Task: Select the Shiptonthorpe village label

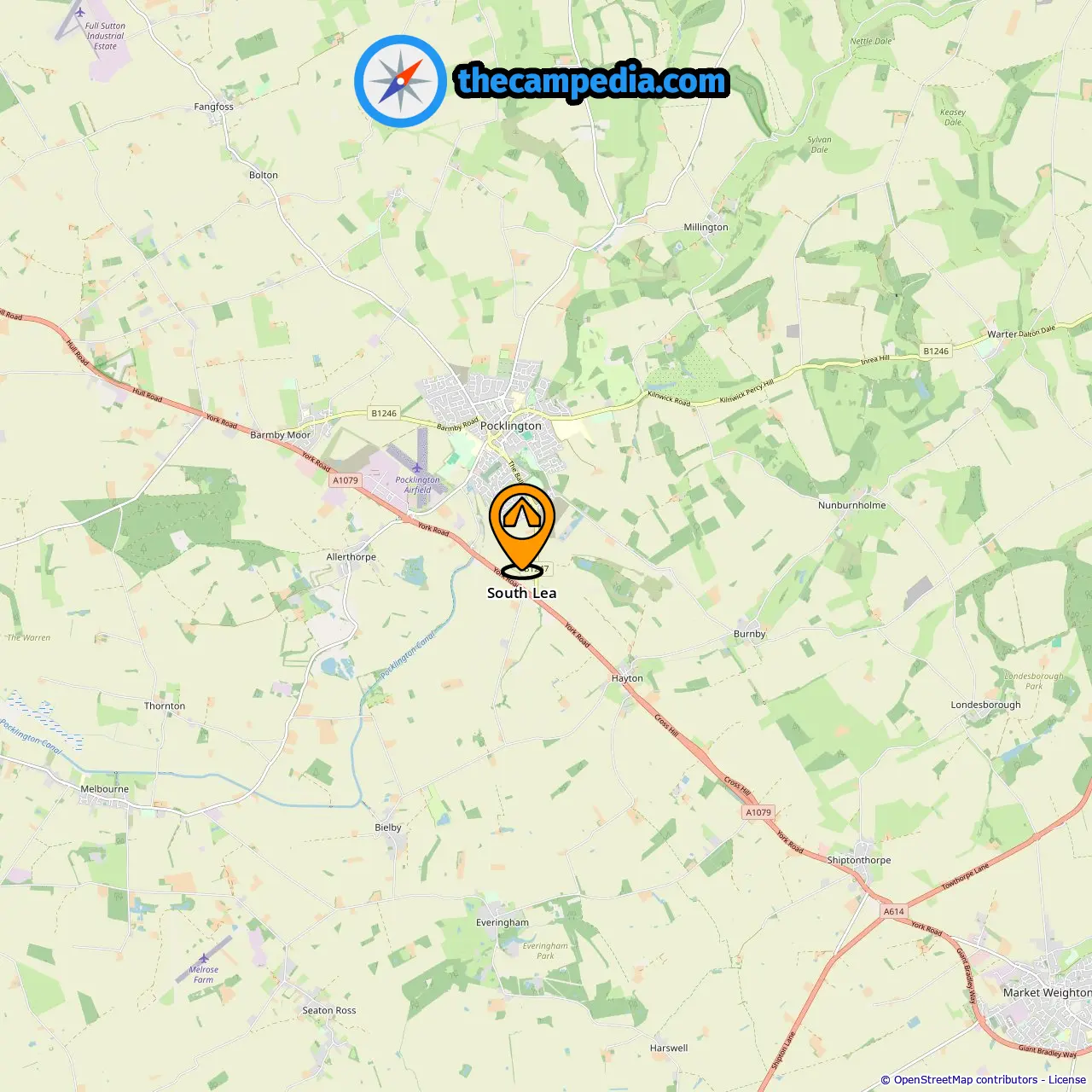Action: click(x=859, y=860)
